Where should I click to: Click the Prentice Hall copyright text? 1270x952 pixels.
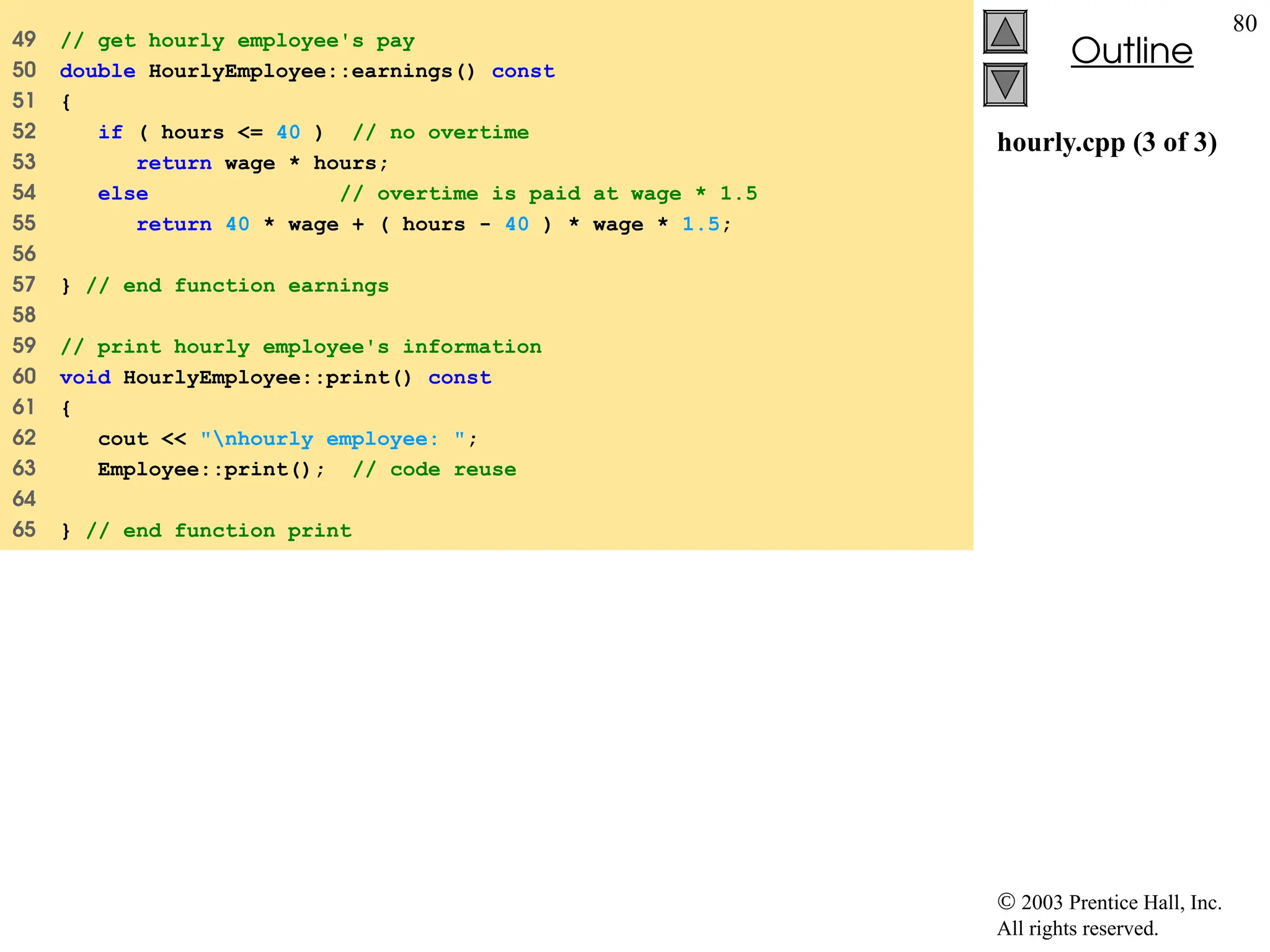click(x=1109, y=915)
